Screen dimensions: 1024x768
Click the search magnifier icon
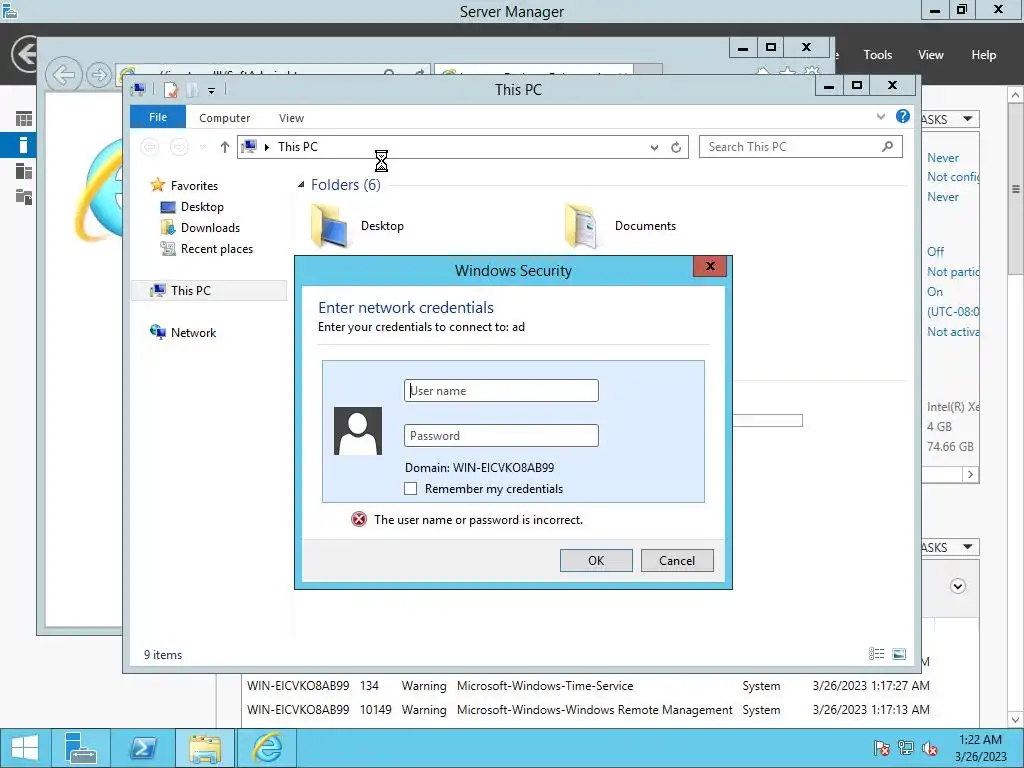point(887,146)
